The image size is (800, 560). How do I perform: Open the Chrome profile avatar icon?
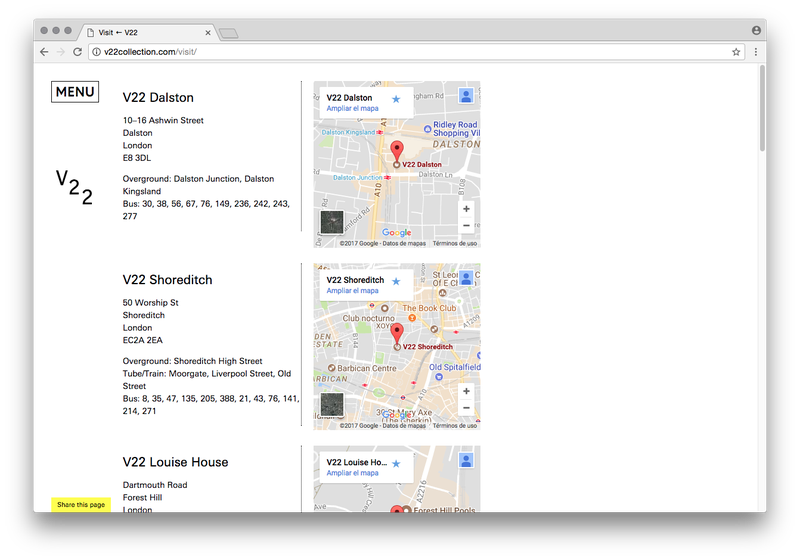tap(756, 31)
